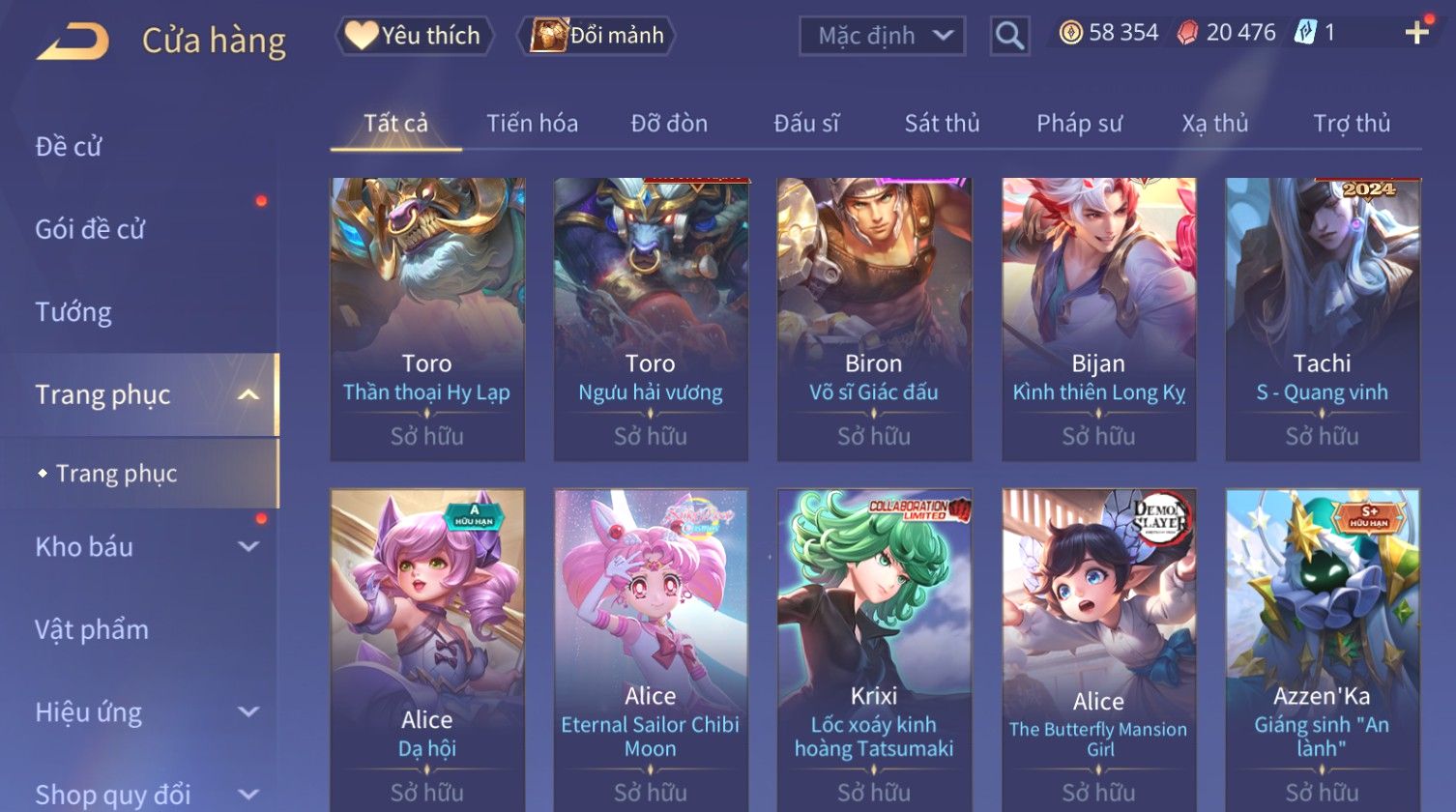Open the Gói đề cử menu item
1456x812 pixels.
click(x=90, y=229)
